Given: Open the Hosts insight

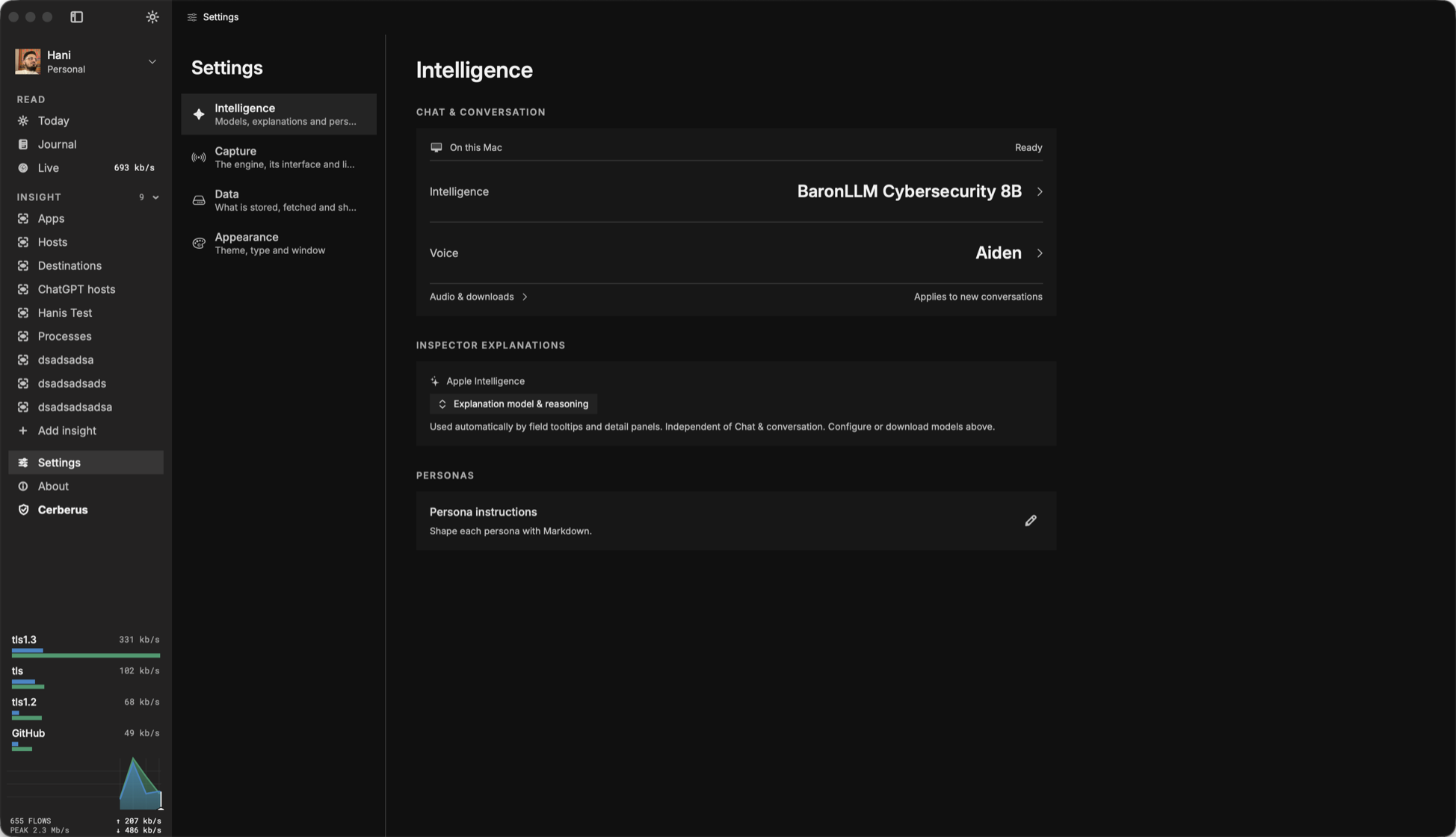Looking at the screenshot, I should click(86, 242).
